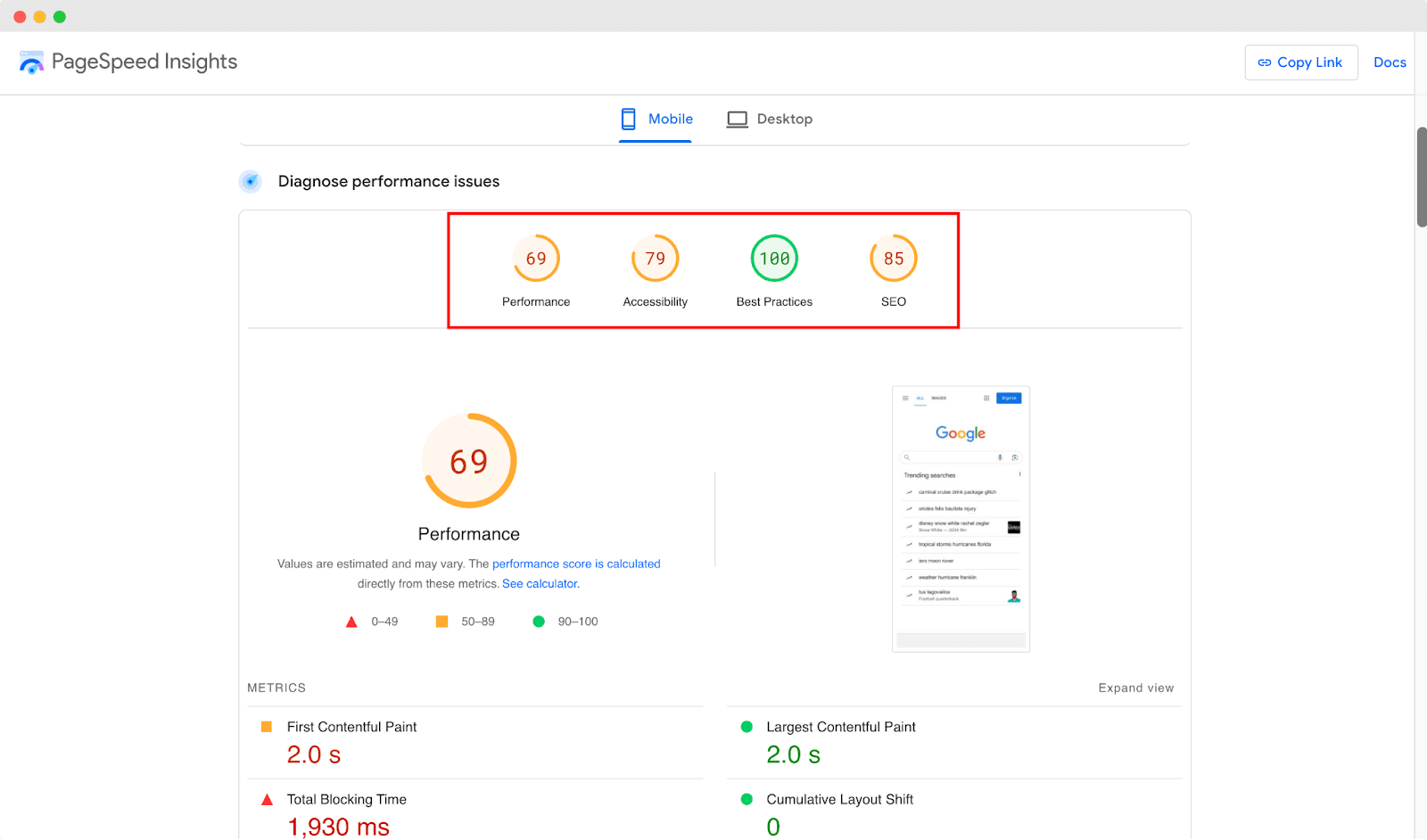Click the large Performance gauge ring
Viewport: 1427px width, 840px height.
pos(468,461)
